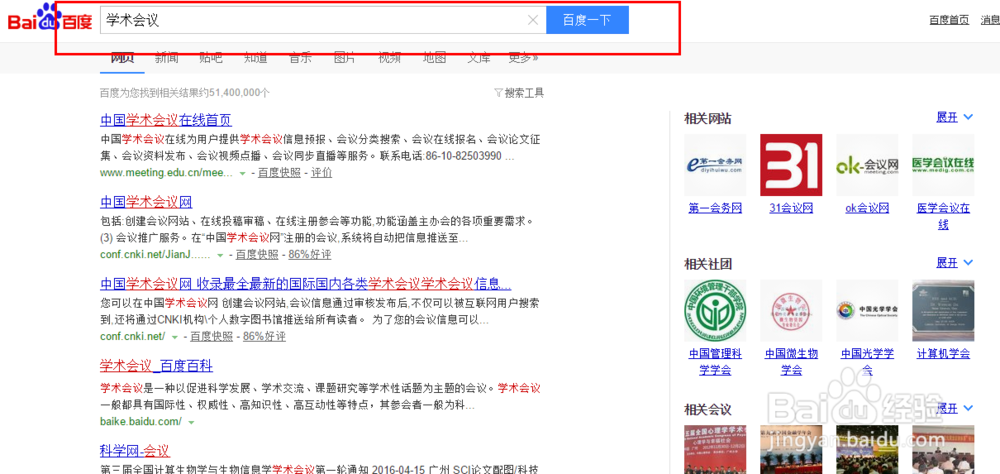
Task: Open result 中国学术会议网 收录最全最新的国际国内
Action: click(x=305, y=284)
